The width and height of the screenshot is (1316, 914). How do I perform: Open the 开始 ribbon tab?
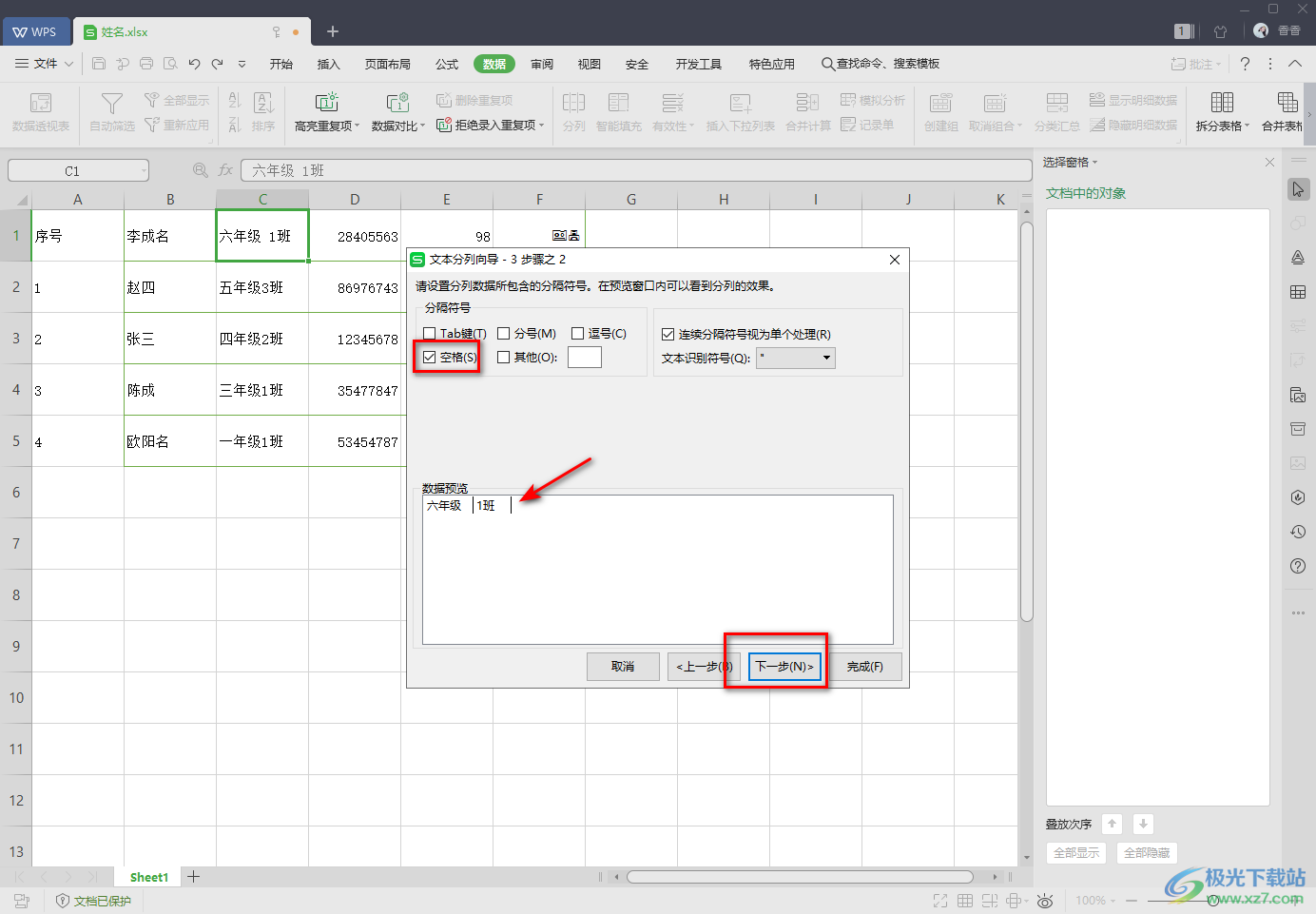pos(281,64)
